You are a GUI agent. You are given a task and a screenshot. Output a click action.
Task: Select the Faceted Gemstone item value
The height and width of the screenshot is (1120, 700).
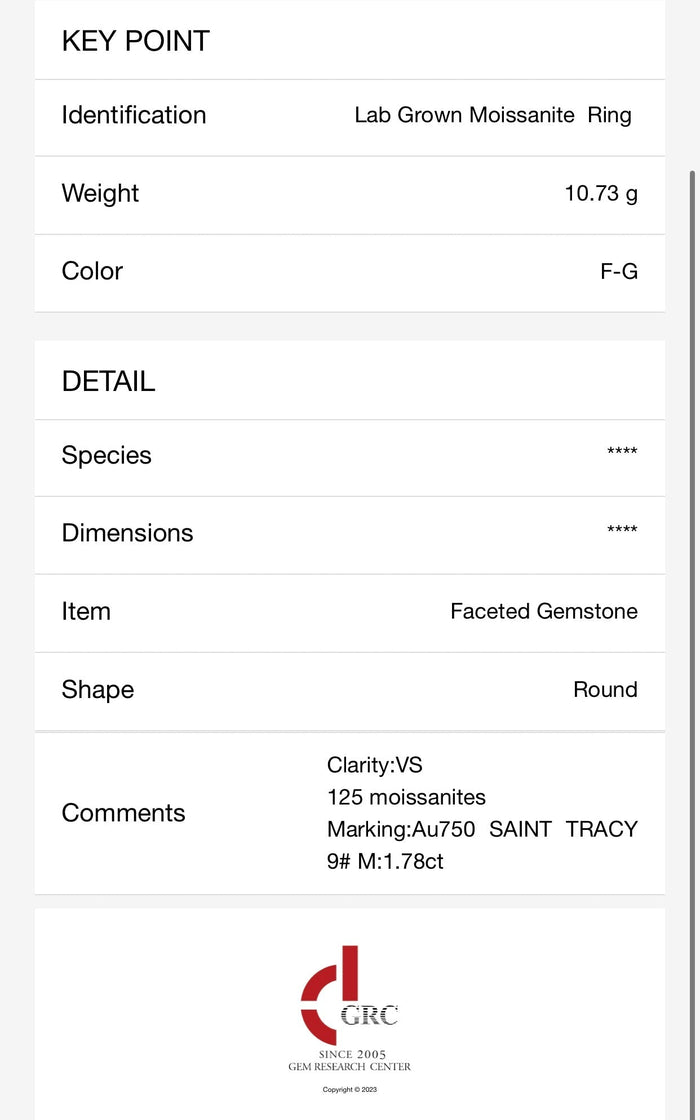tap(544, 611)
